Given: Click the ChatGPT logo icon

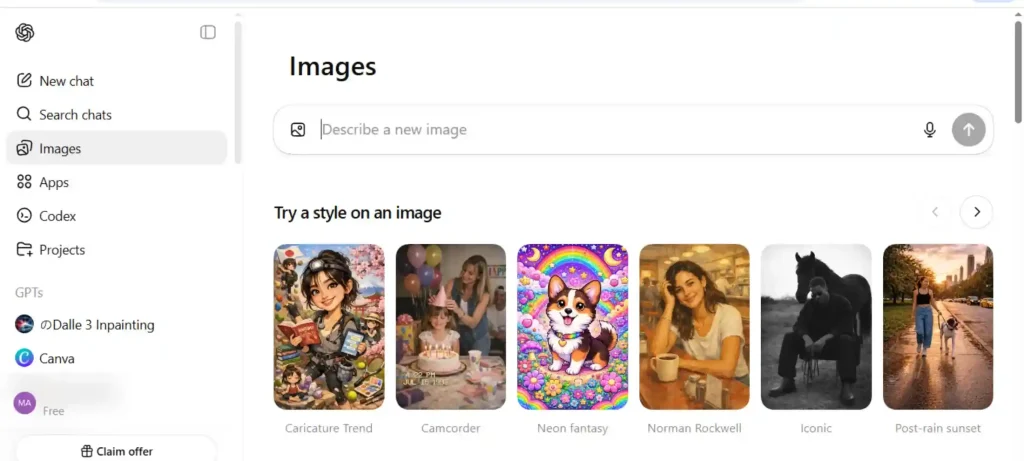Looking at the screenshot, I should pyautogui.click(x=25, y=33).
